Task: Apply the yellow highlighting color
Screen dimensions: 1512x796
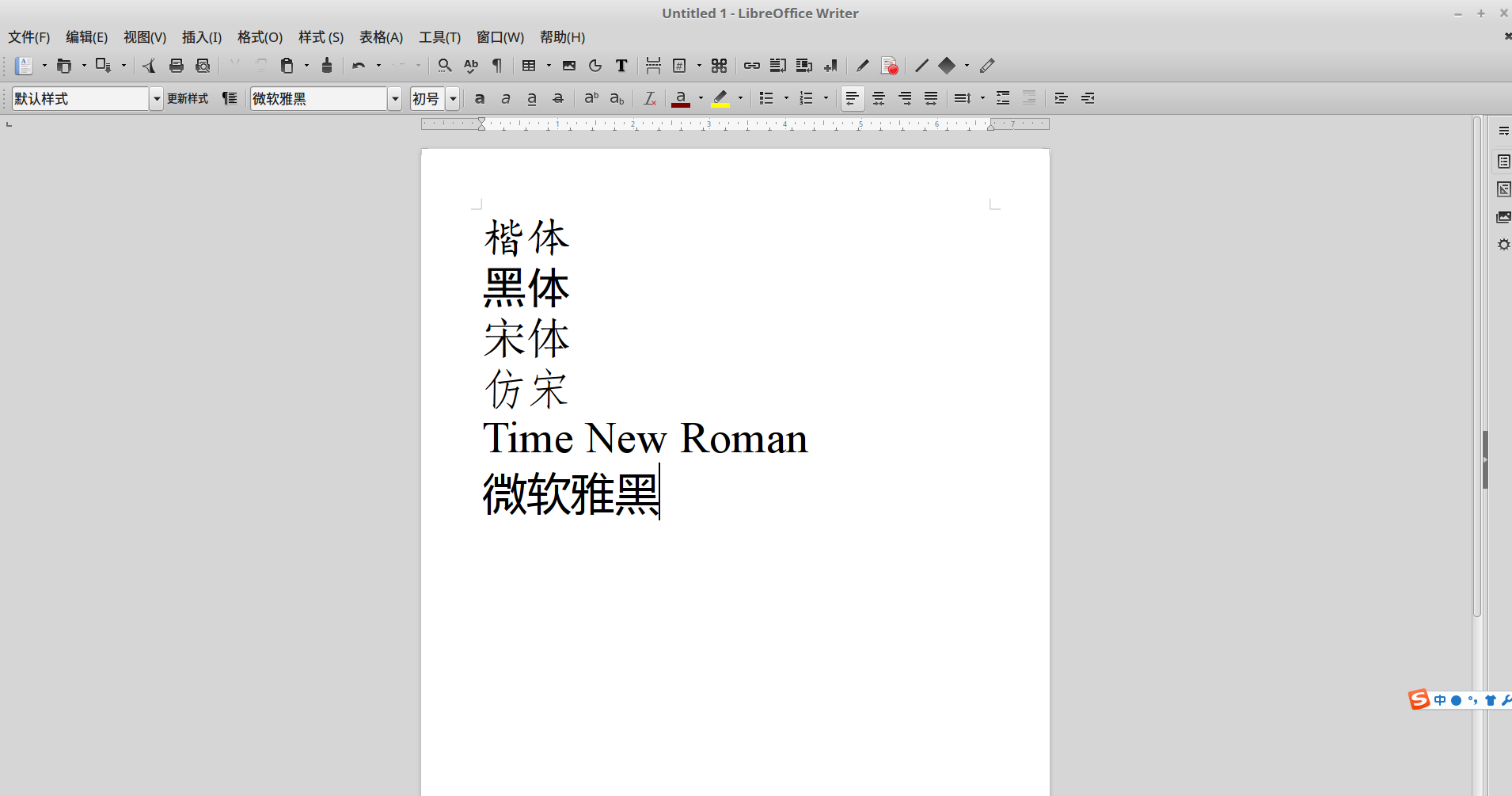Action: [720, 98]
